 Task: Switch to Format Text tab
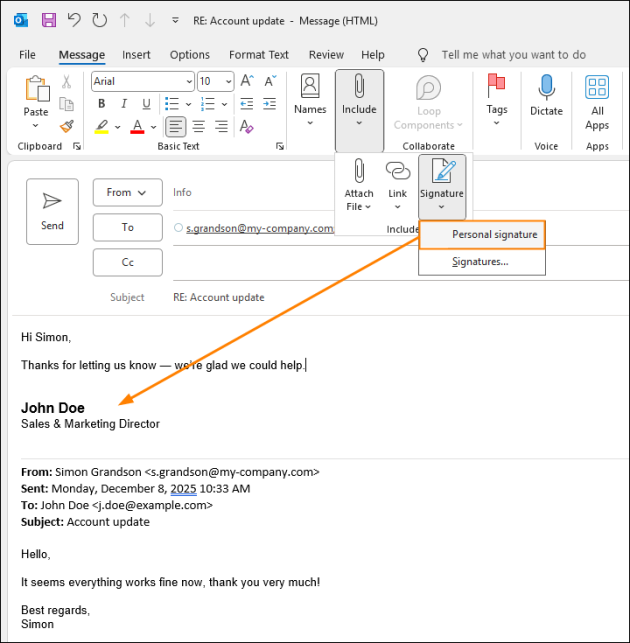(259, 55)
